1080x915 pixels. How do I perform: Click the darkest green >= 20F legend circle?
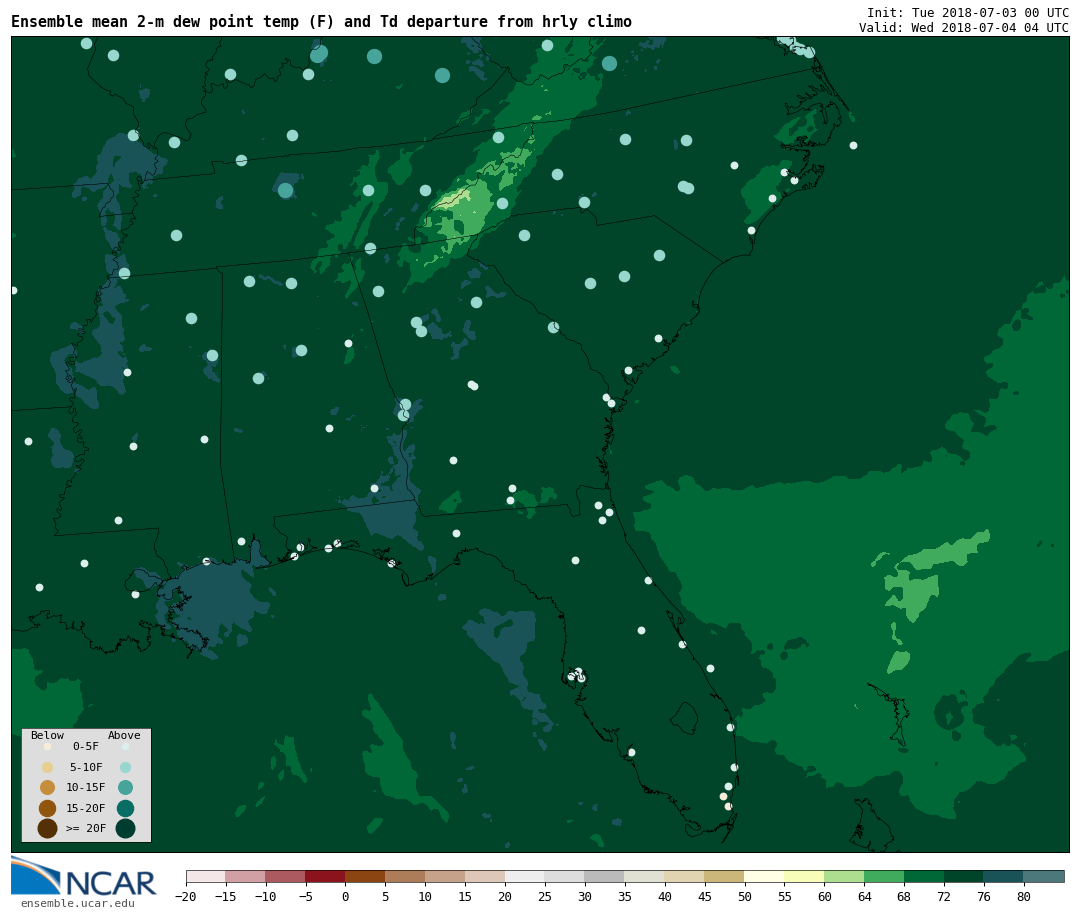(125, 828)
